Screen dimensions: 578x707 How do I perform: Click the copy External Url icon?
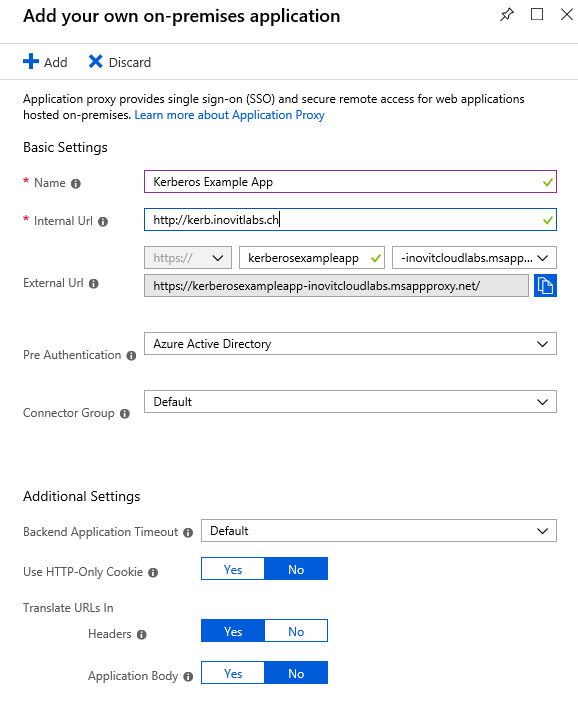click(545, 285)
